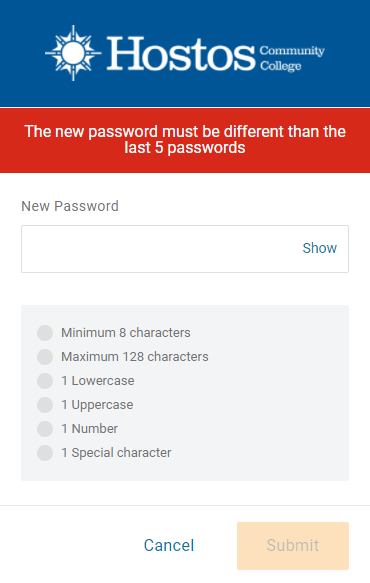This screenshot has width=370, height=583.
Task: Click the Hostos Community College wordmark
Action: [x=216, y=54]
